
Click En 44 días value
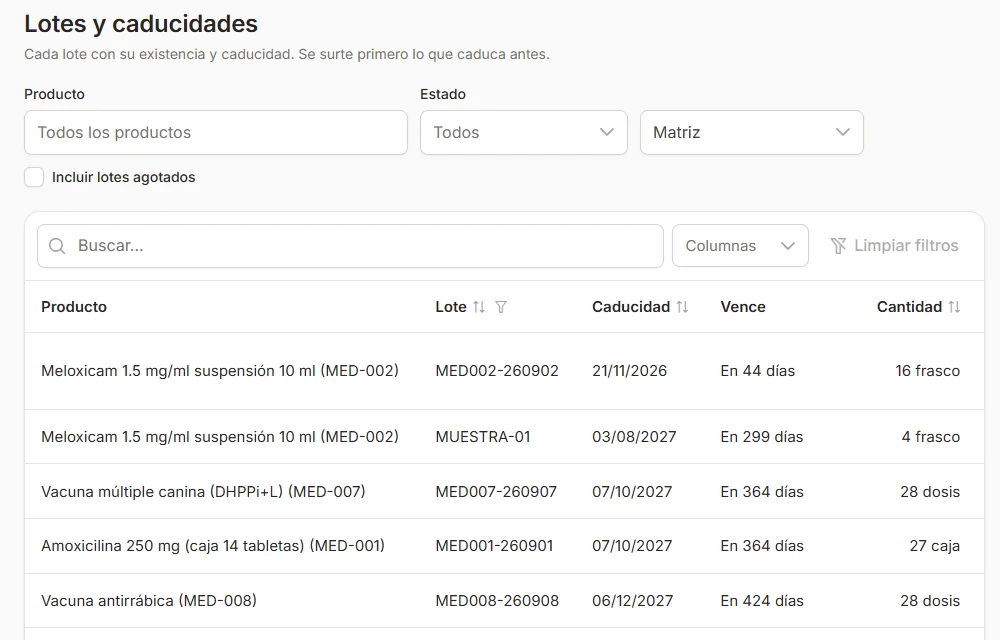coord(758,371)
